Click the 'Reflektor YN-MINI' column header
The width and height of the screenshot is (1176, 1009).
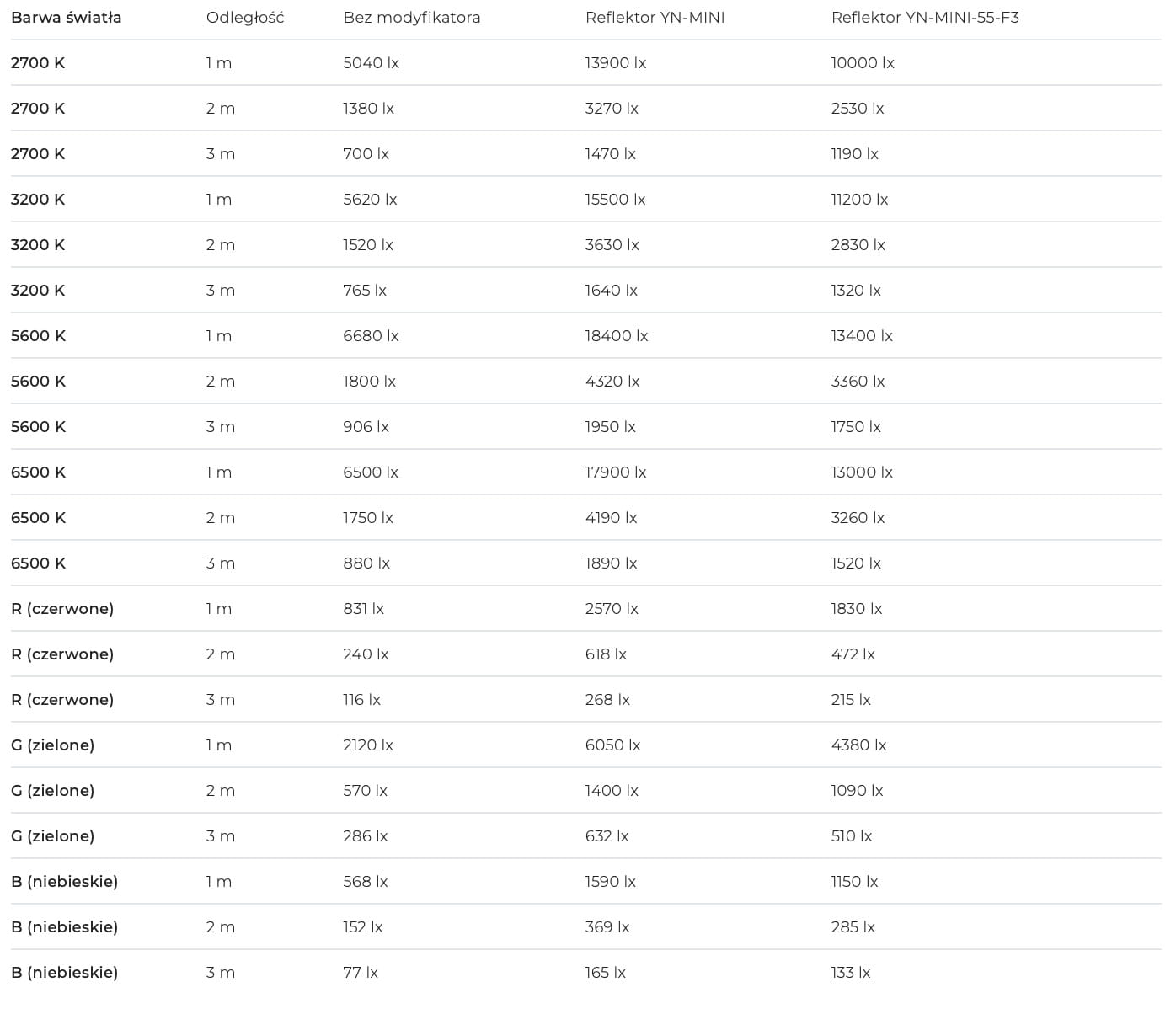(x=655, y=18)
